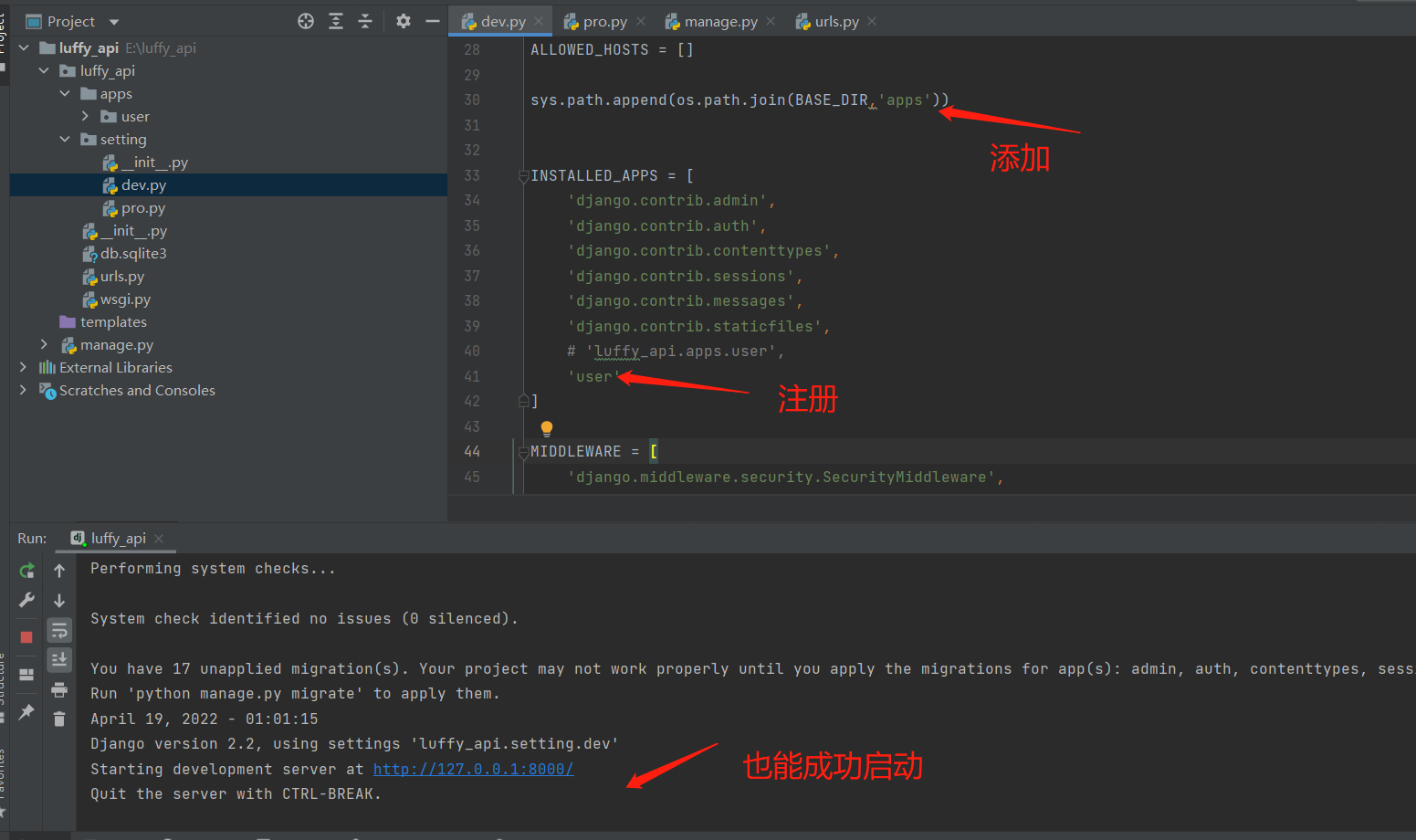1416x840 pixels.
Task: Hide the Project panel with minus icon
Action: 433,21
